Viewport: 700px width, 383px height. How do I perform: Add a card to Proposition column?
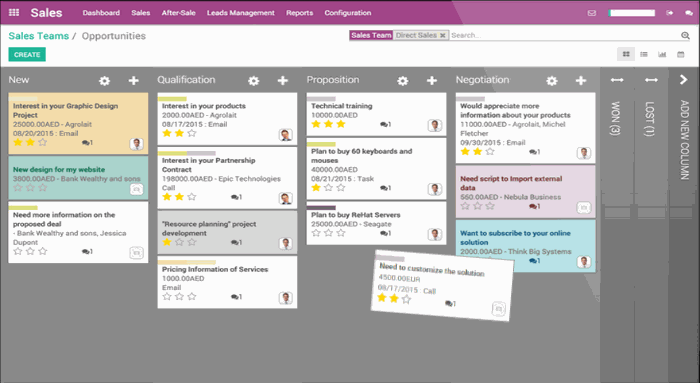tap(432, 80)
